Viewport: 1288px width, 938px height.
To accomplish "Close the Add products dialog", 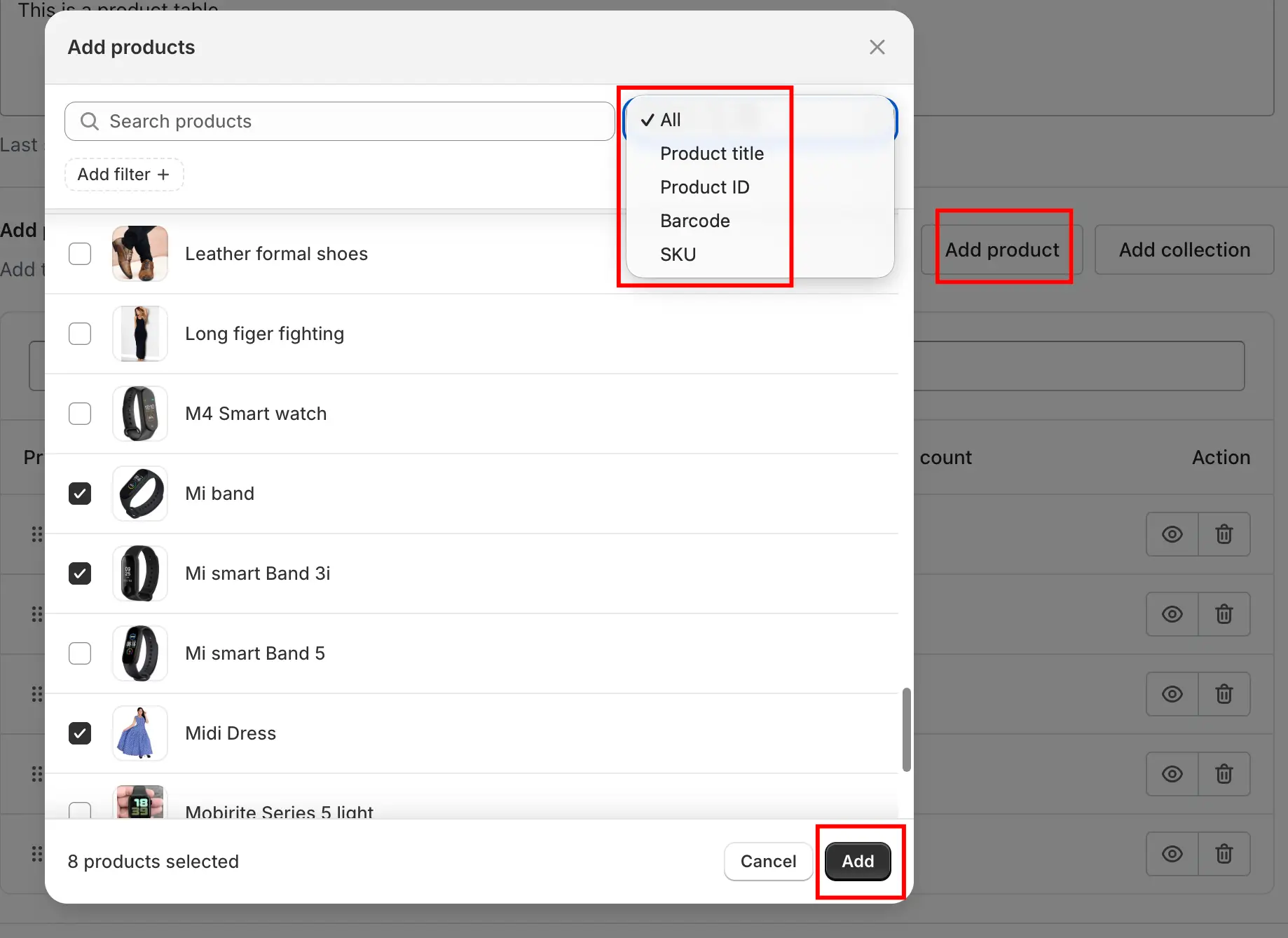I will 877,47.
